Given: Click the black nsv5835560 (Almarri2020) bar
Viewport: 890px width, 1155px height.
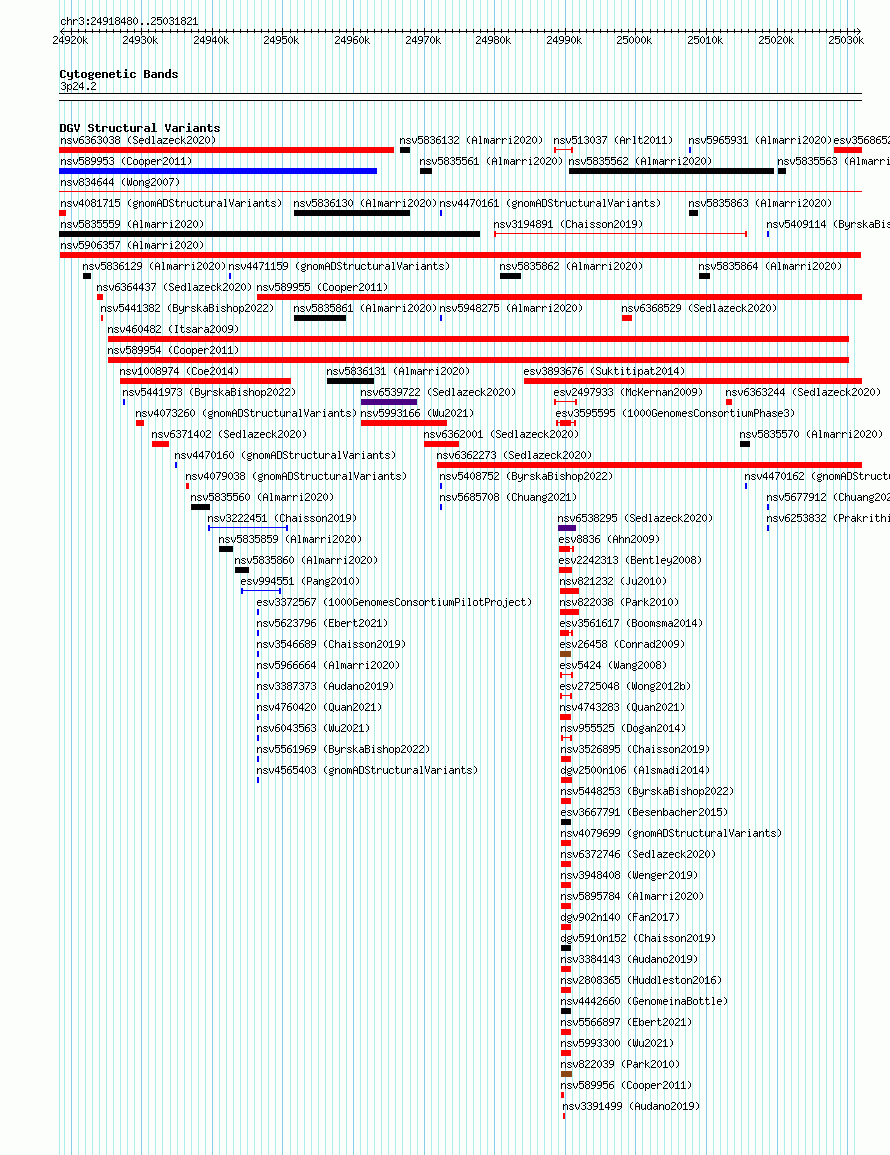Looking at the screenshot, I should 200,507.
